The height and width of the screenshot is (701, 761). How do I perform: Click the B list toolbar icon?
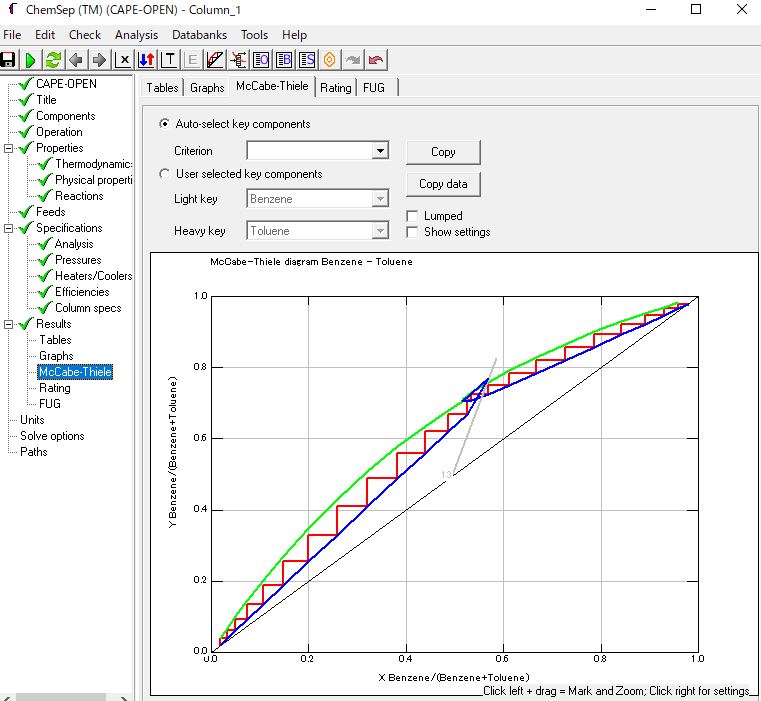284,60
